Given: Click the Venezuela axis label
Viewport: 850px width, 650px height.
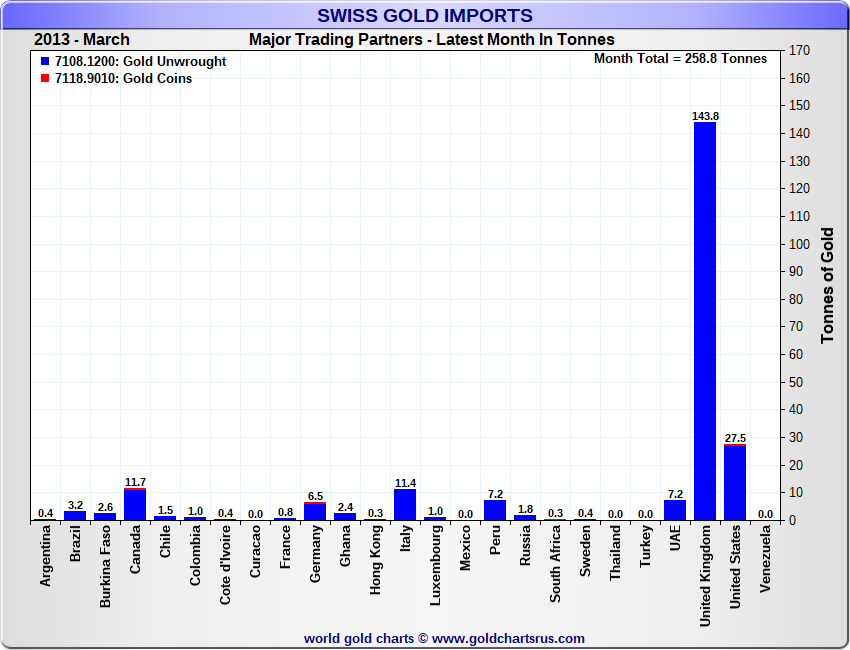Looking at the screenshot, I should pos(766,562).
